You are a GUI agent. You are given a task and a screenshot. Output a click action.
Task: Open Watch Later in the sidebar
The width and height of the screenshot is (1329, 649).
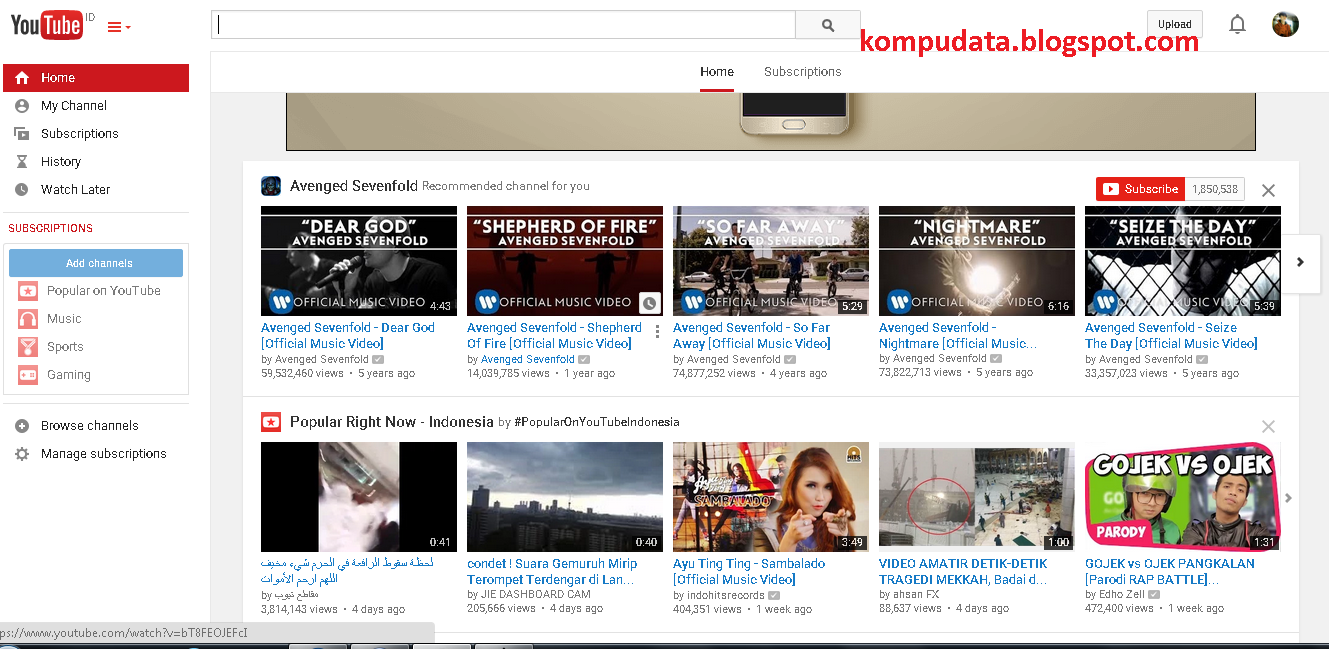pos(76,190)
